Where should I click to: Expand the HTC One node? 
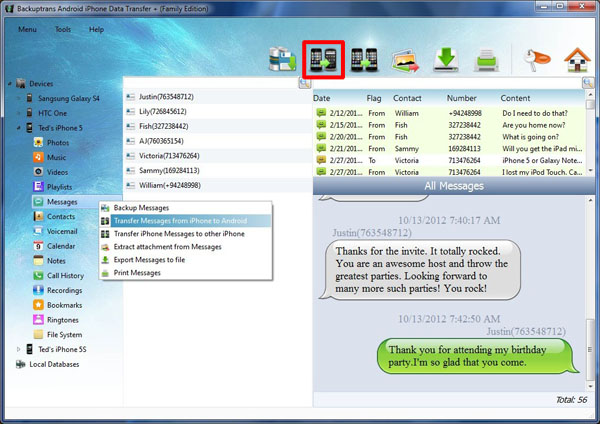pyautogui.click(x=18, y=113)
